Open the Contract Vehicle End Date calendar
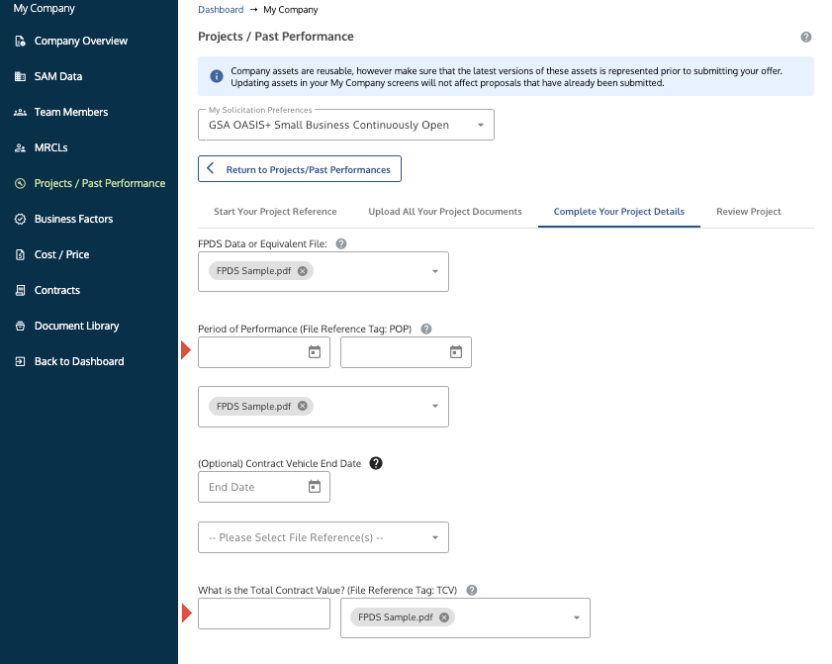 point(313,487)
